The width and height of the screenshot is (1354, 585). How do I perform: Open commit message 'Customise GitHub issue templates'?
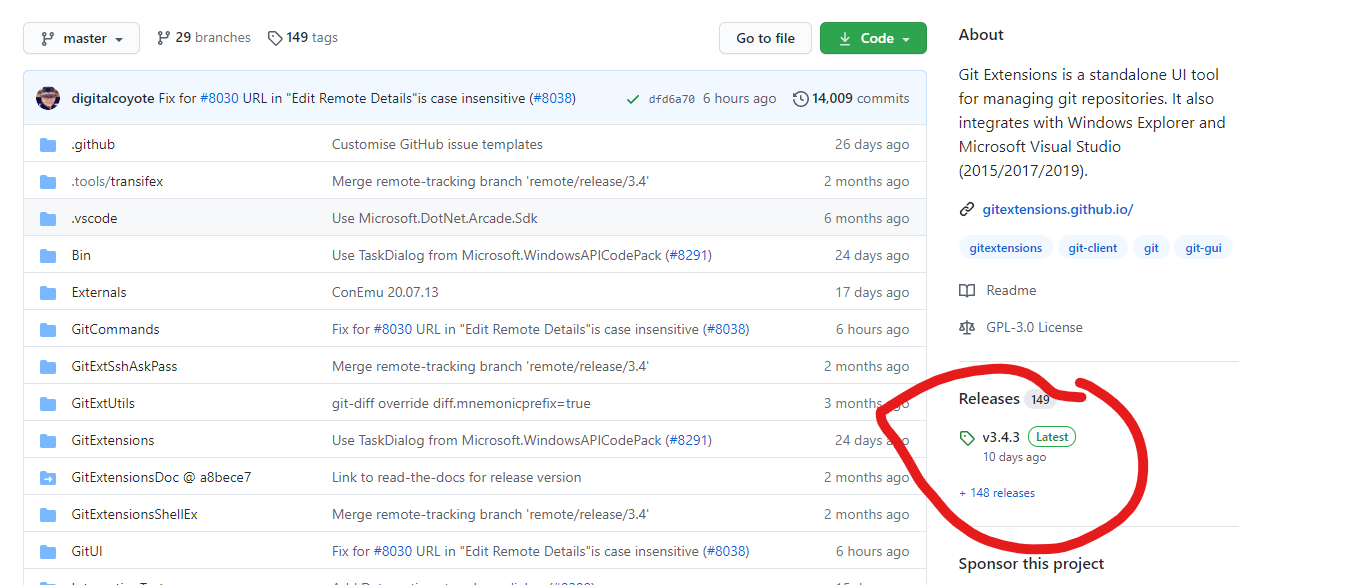[437, 144]
